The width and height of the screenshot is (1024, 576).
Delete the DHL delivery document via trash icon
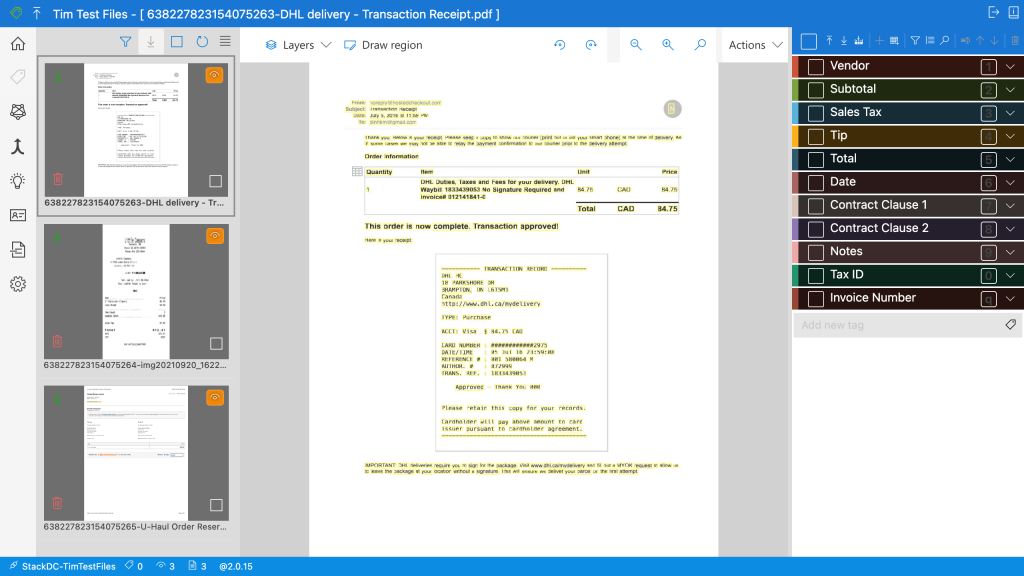[57, 179]
